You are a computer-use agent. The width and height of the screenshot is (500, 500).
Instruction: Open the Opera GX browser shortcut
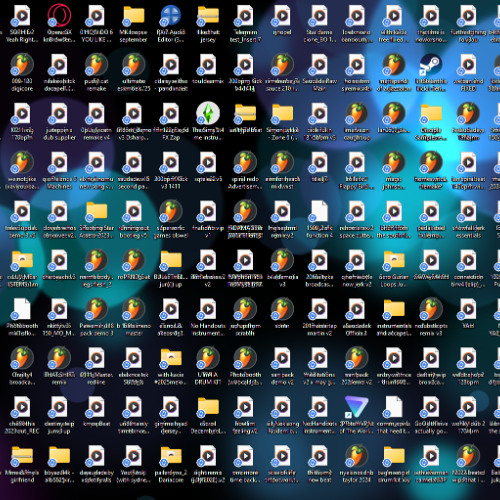tap(59, 15)
